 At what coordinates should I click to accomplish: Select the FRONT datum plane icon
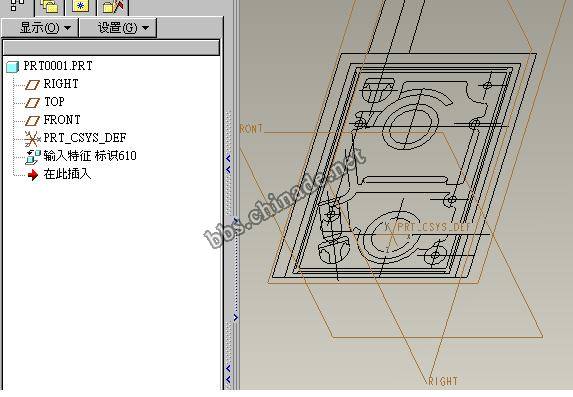point(32,121)
